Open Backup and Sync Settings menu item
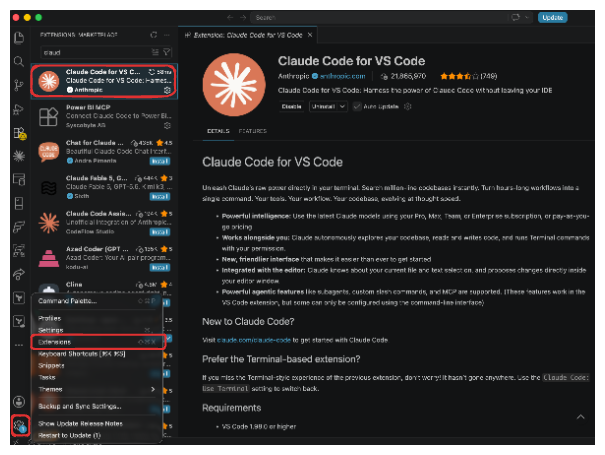This screenshot has width=605, height=455. 97,406
